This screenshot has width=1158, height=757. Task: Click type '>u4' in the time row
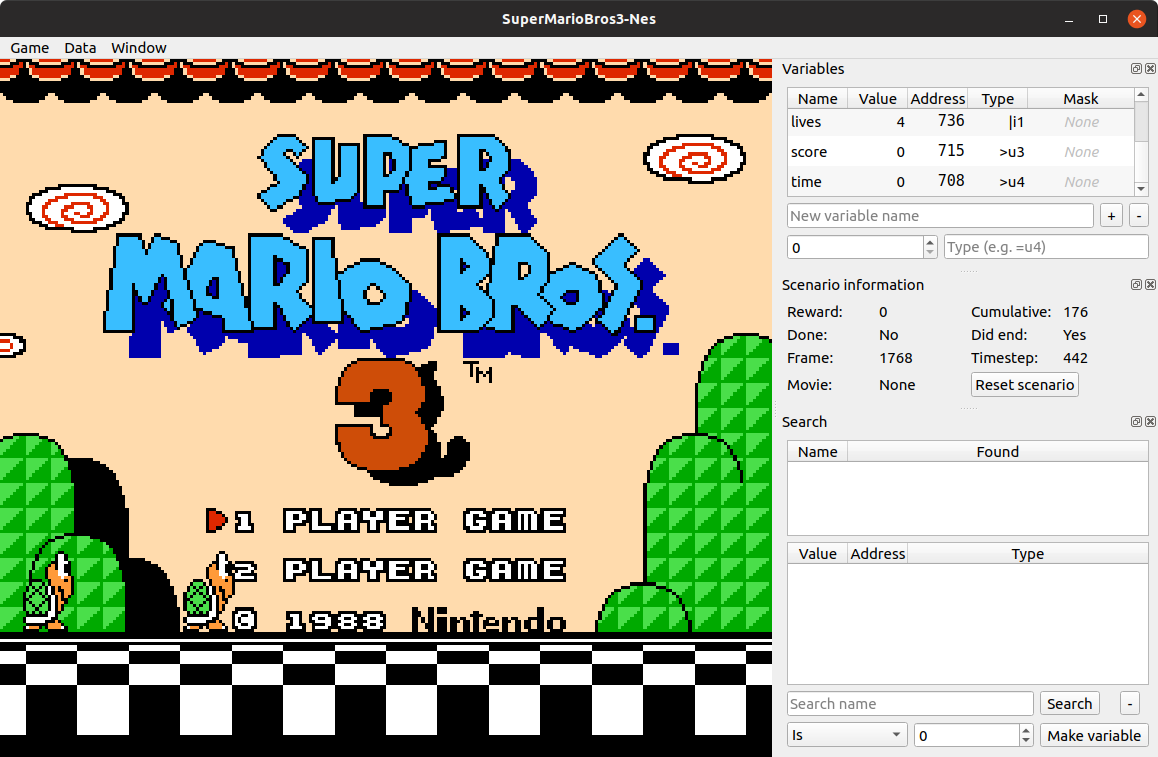pos(1012,182)
